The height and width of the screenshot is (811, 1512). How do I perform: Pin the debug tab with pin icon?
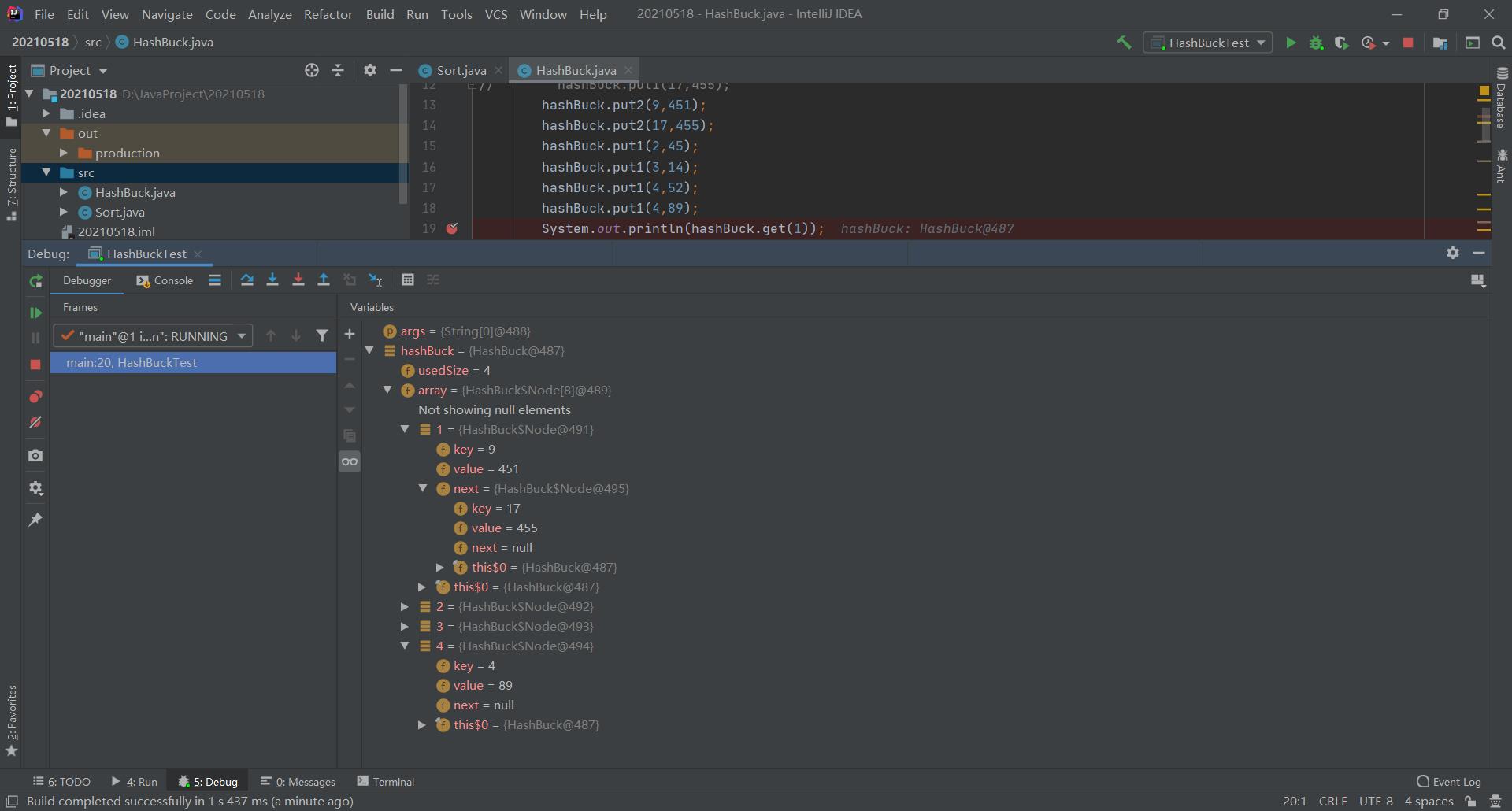(35, 520)
